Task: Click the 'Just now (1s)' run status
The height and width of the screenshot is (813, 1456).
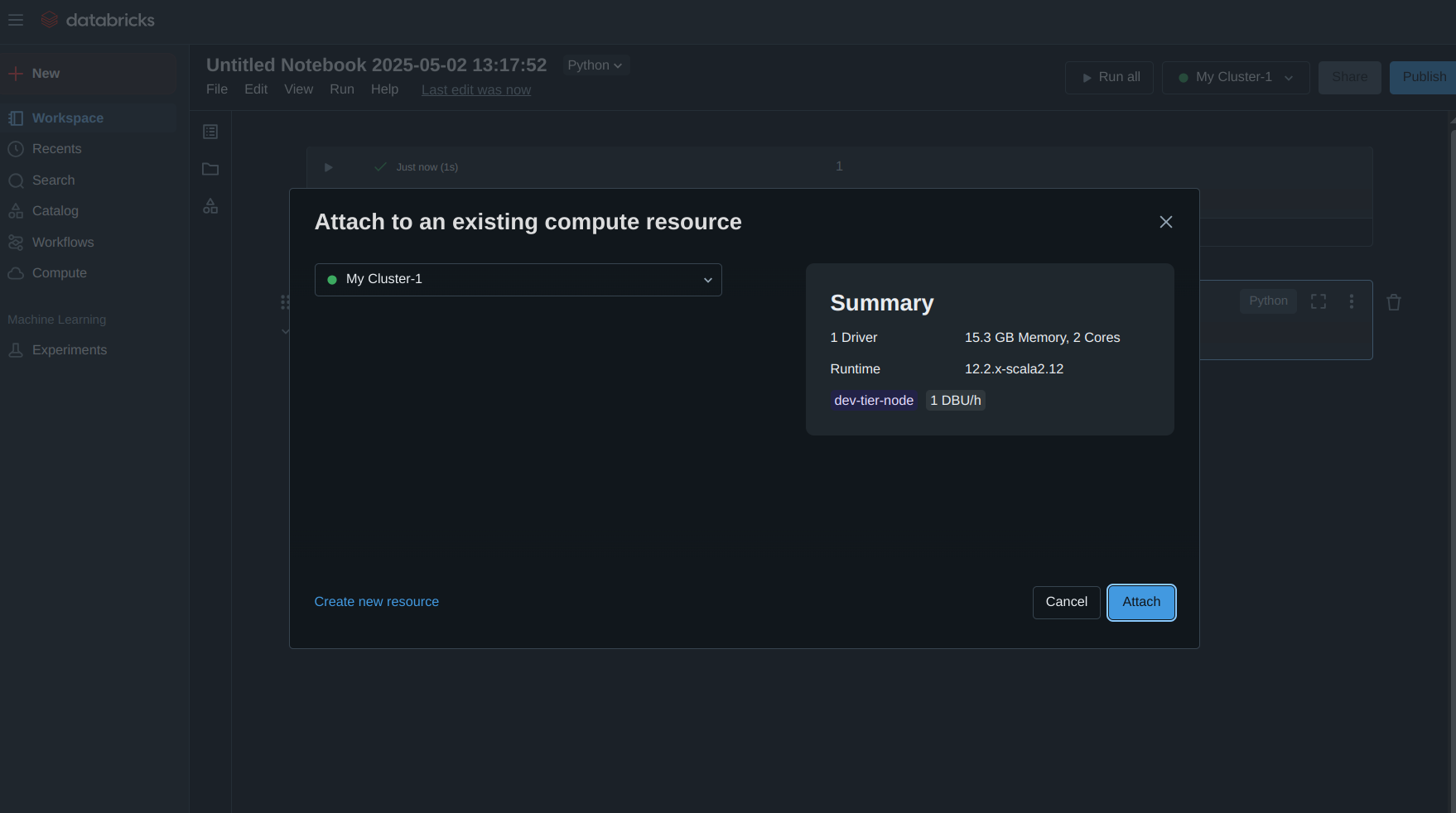Action: point(427,167)
